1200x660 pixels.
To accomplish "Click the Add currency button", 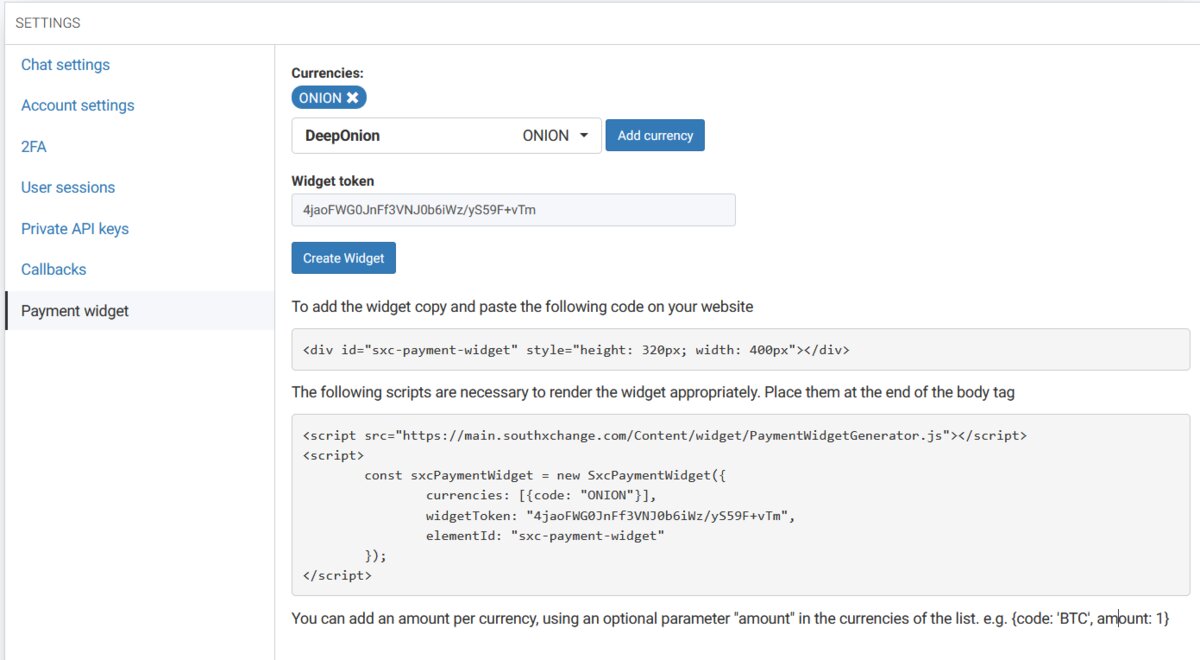I will click(x=655, y=136).
